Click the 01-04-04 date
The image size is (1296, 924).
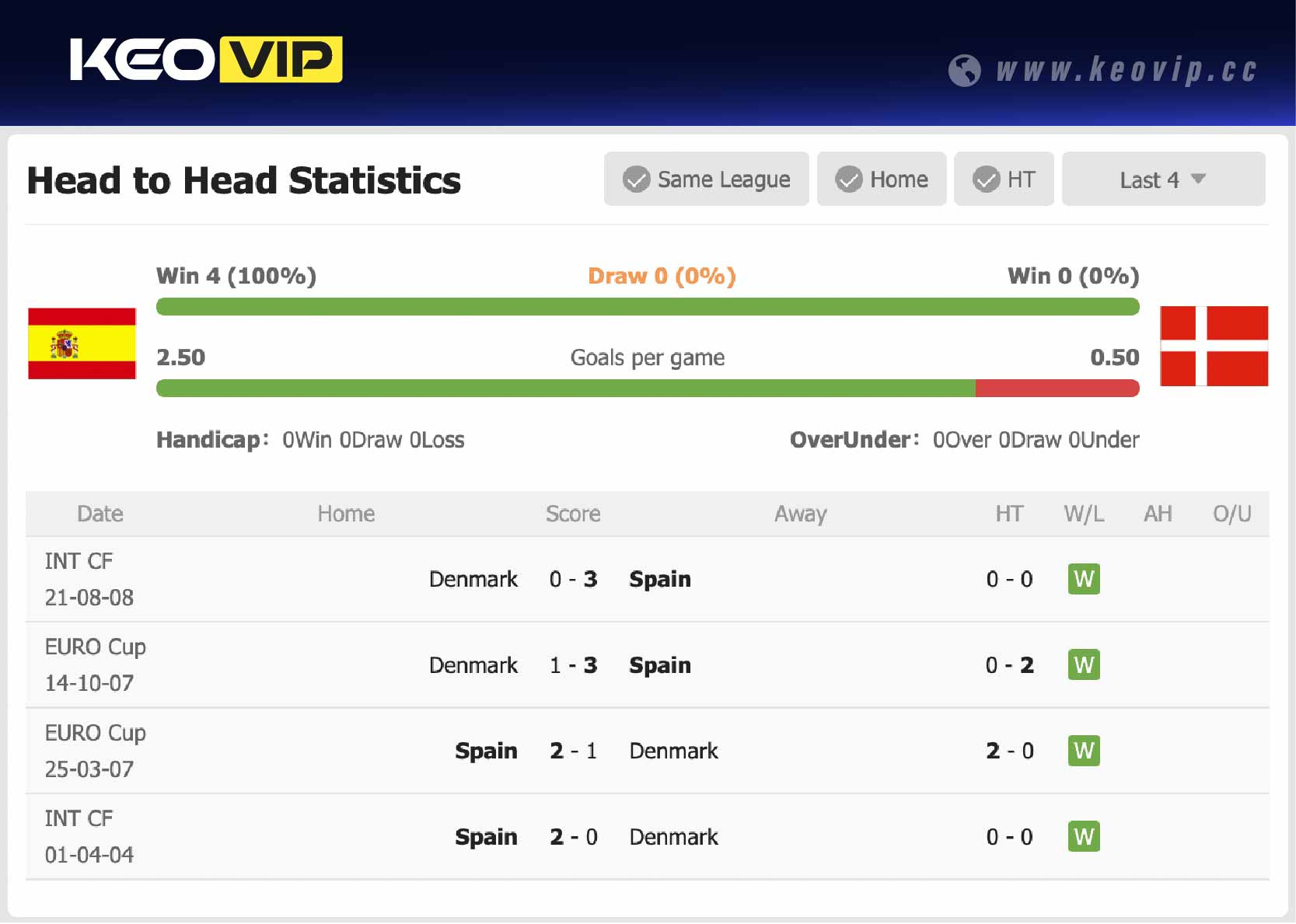pyautogui.click(x=89, y=855)
